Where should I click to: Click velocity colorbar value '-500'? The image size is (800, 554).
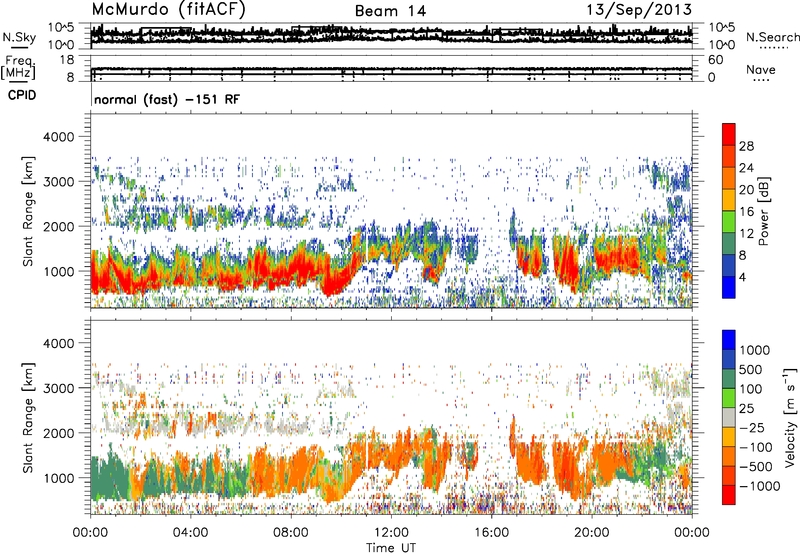click(756, 466)
